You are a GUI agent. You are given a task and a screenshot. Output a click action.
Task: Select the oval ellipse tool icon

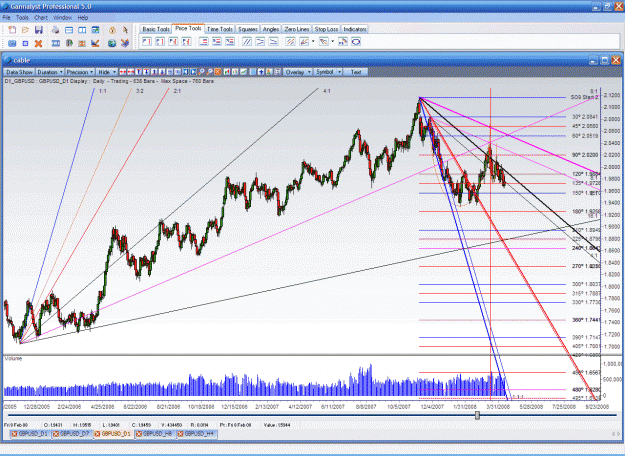(356, 41)
